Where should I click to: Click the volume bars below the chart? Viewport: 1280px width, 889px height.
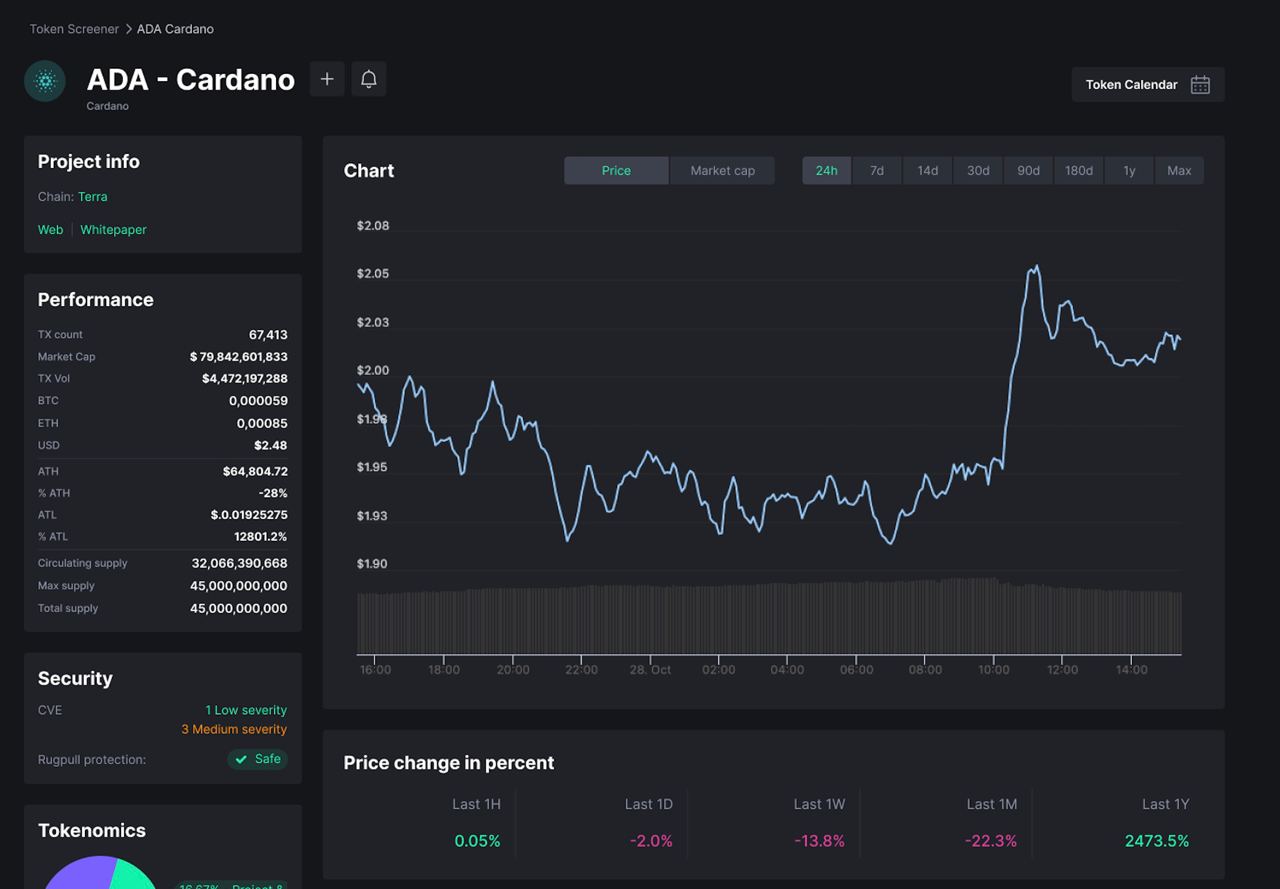769,618
